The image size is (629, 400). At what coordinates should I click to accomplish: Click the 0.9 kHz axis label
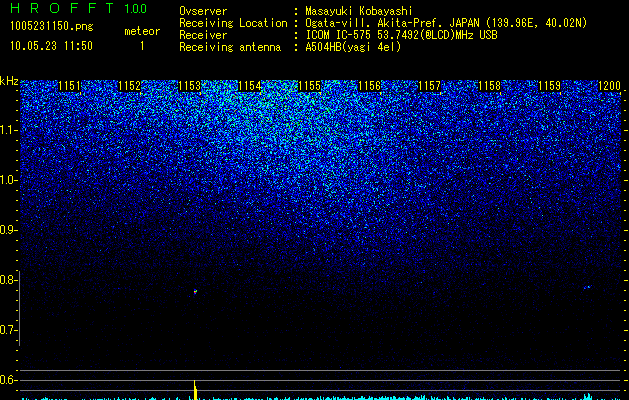coord(8,230)
